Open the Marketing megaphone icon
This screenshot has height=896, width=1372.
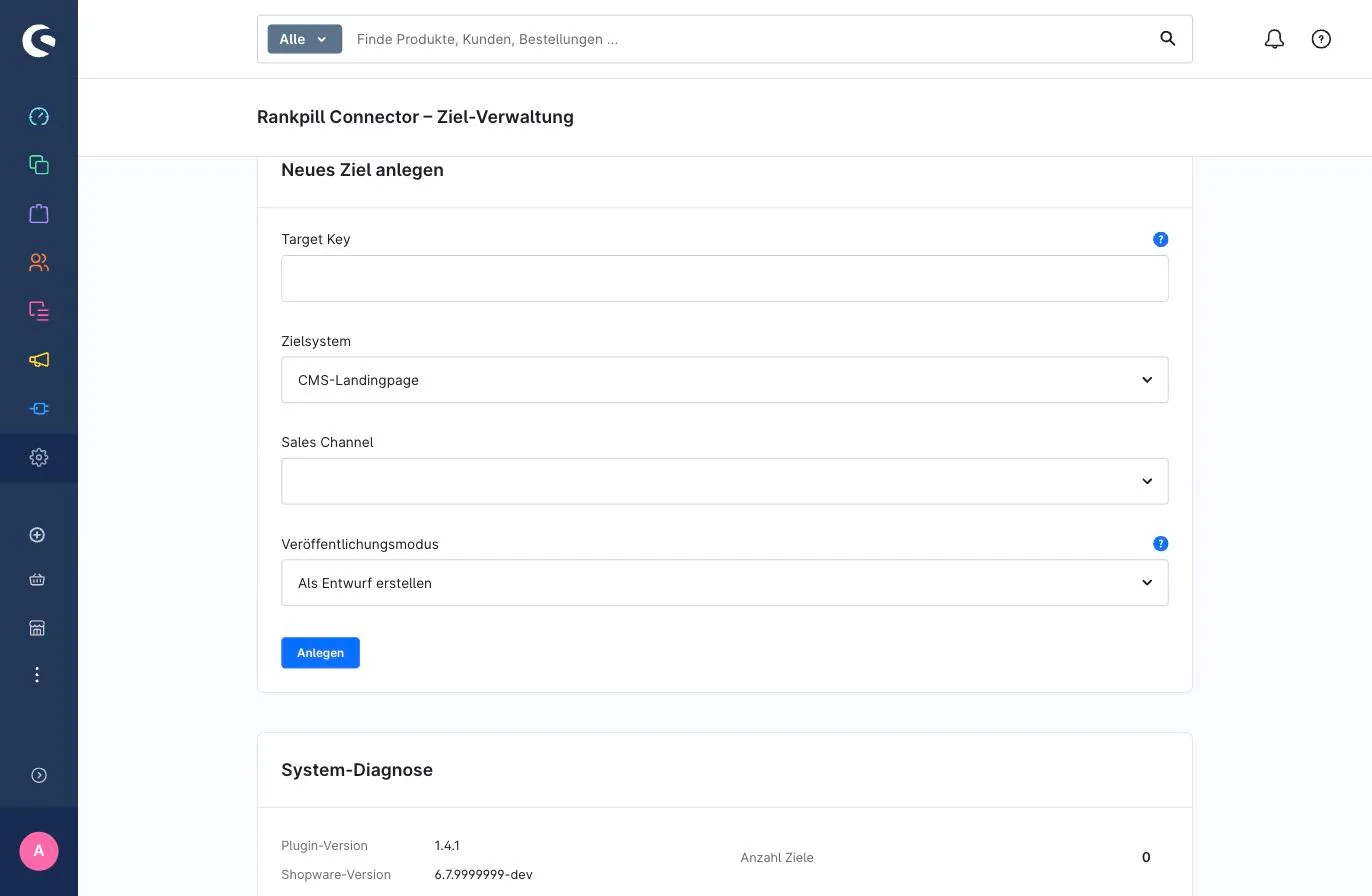tap(39, 360)
